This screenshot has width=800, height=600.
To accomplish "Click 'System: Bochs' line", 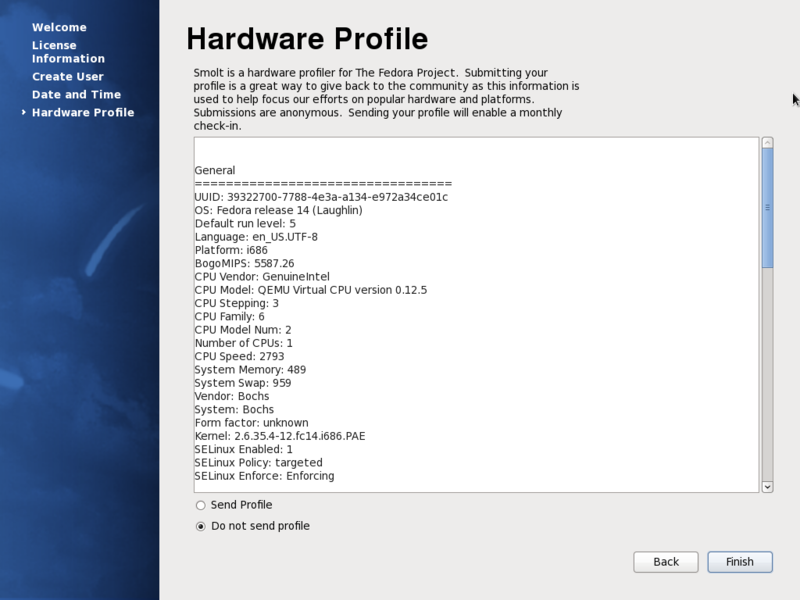I will click(x=234, y=409).
